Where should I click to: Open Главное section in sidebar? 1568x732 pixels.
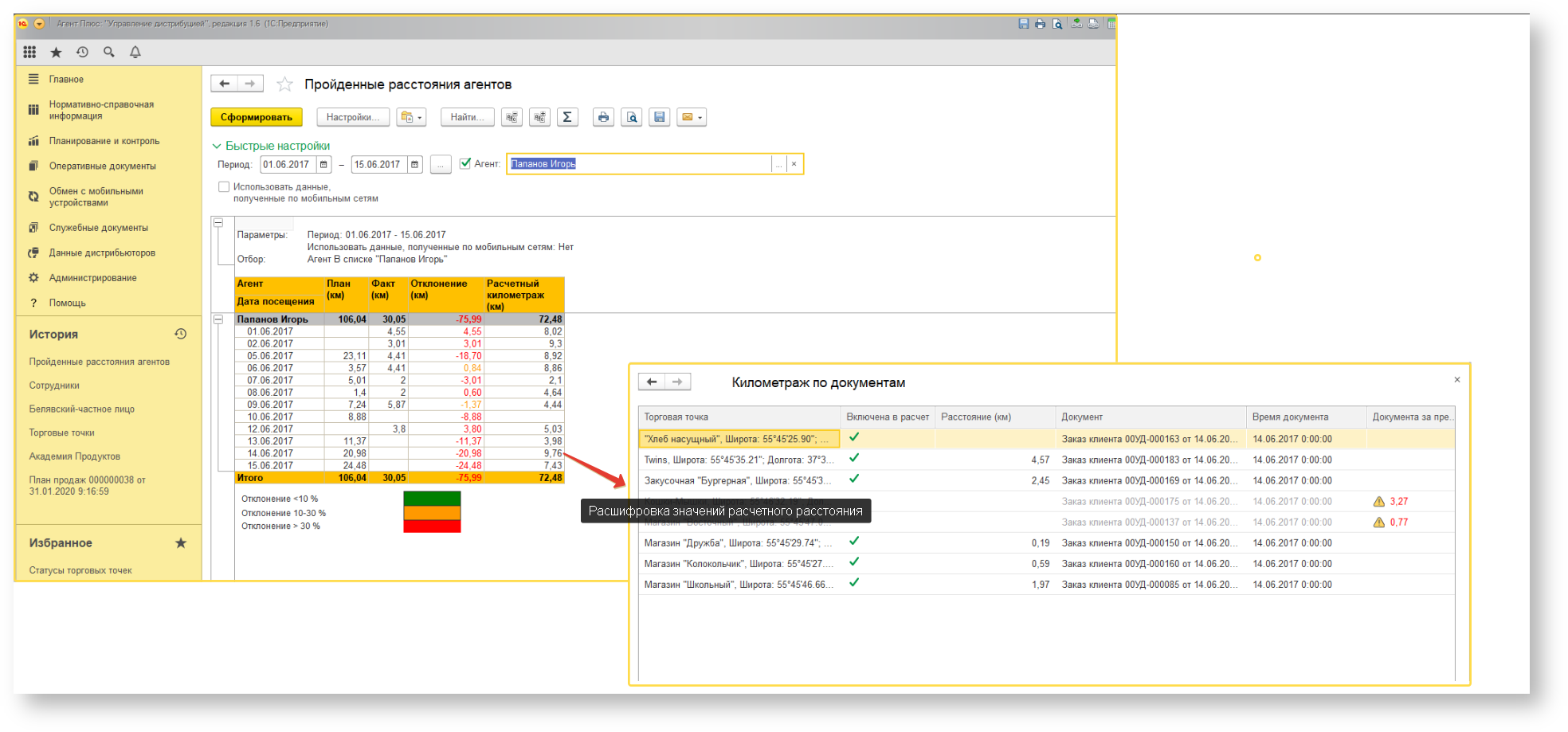point(66,79)
